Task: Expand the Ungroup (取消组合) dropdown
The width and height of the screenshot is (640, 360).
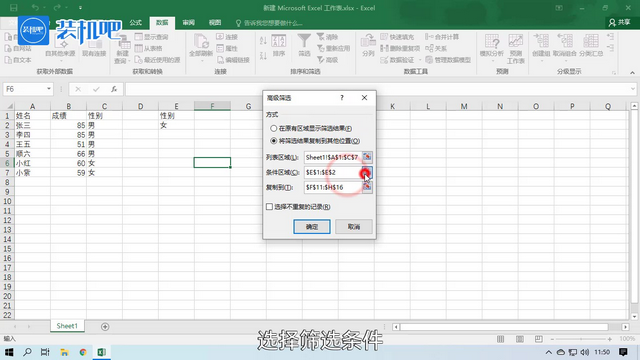Action: (565, 61)
